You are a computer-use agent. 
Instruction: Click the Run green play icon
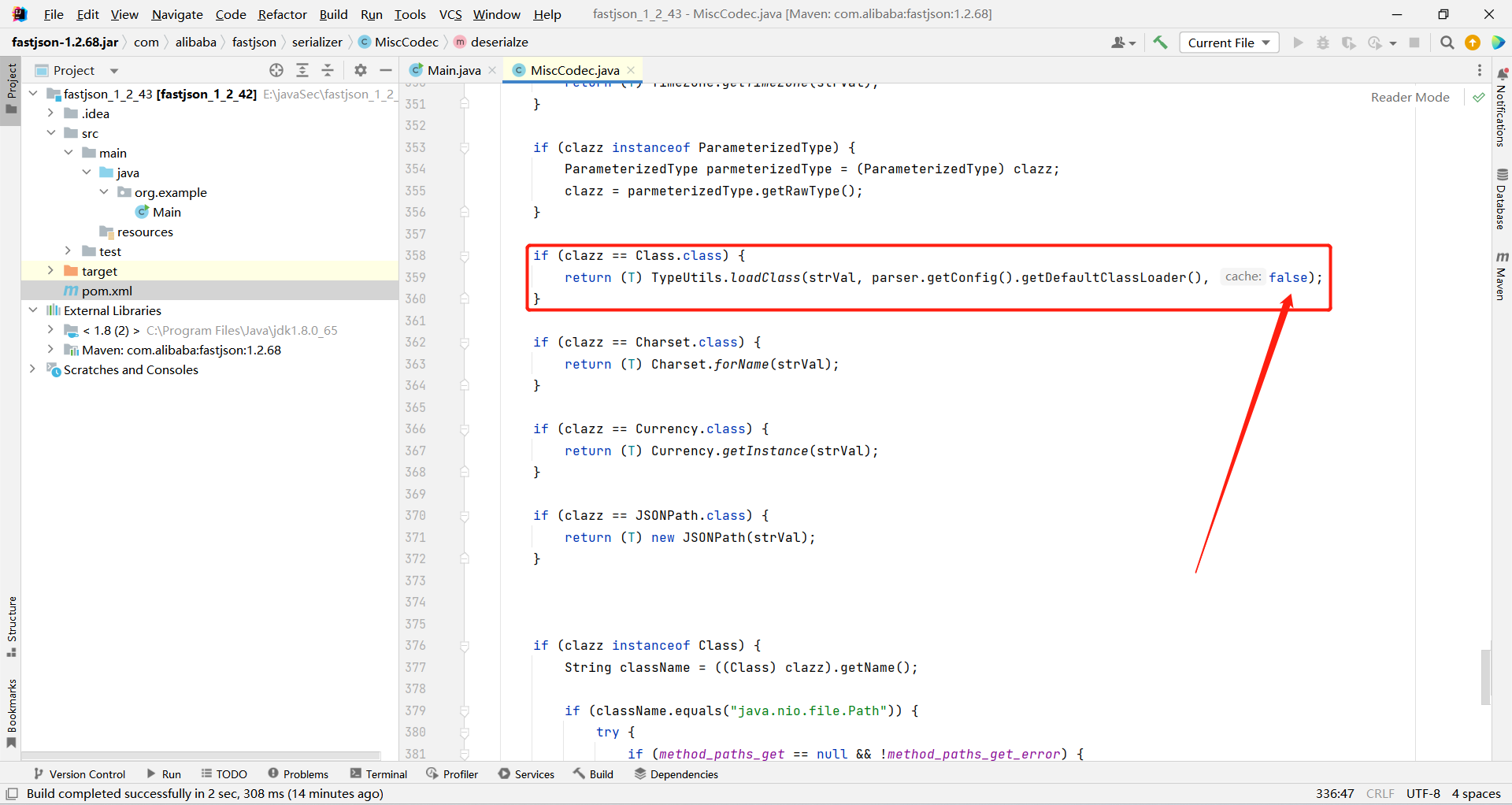pos(1298,43)
